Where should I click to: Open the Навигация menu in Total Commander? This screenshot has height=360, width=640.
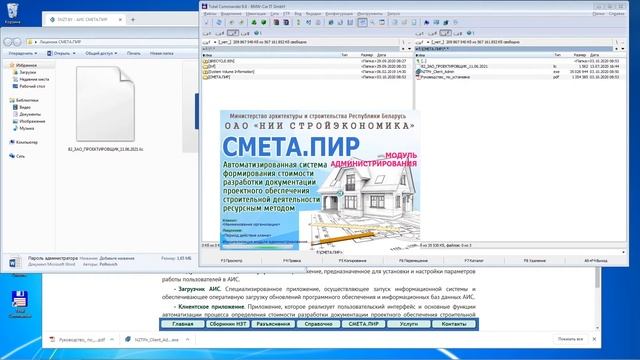256,14
